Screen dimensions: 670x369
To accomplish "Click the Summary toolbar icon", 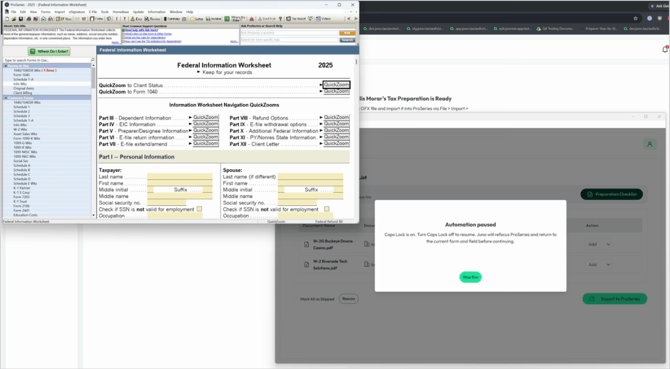I will click(x=172, y=19).
